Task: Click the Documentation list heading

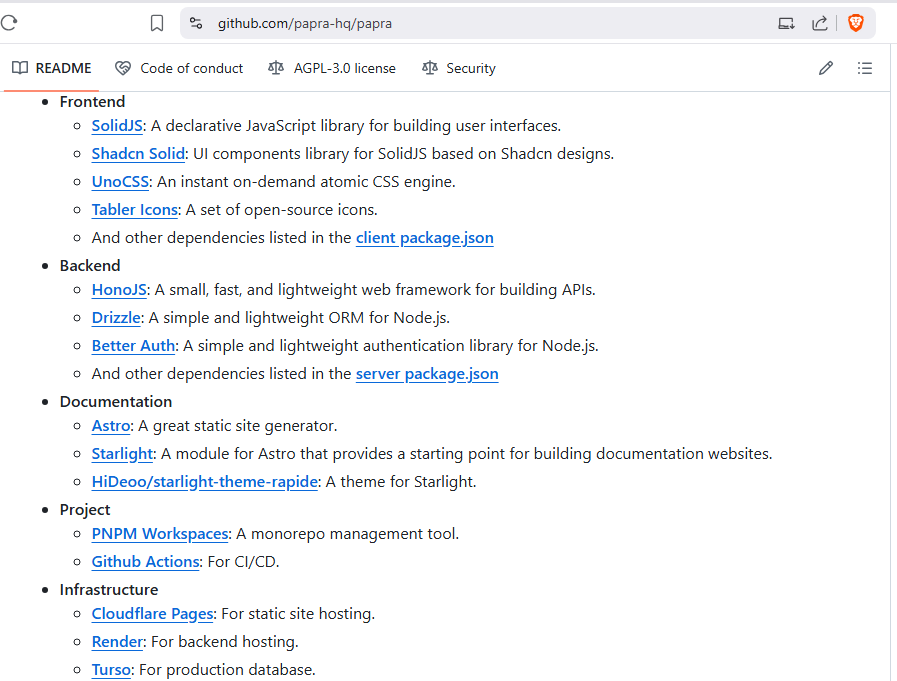Action: click(x=116, y=402)
